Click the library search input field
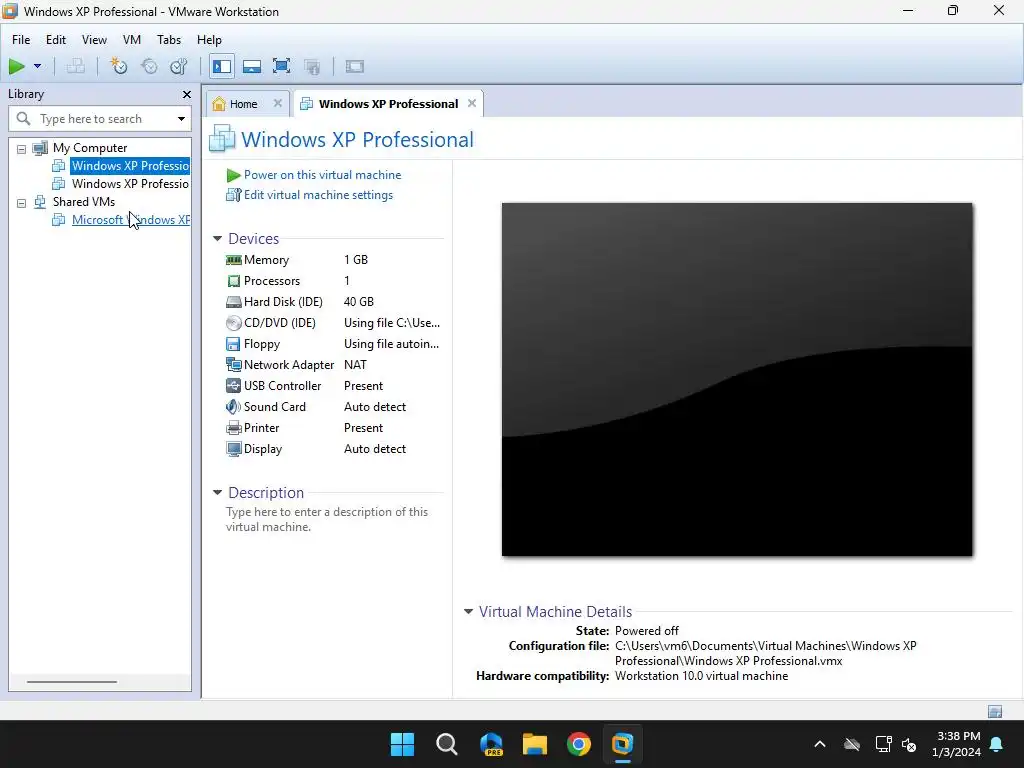This screenshot has height=768, width=1024. pos(98,119)
